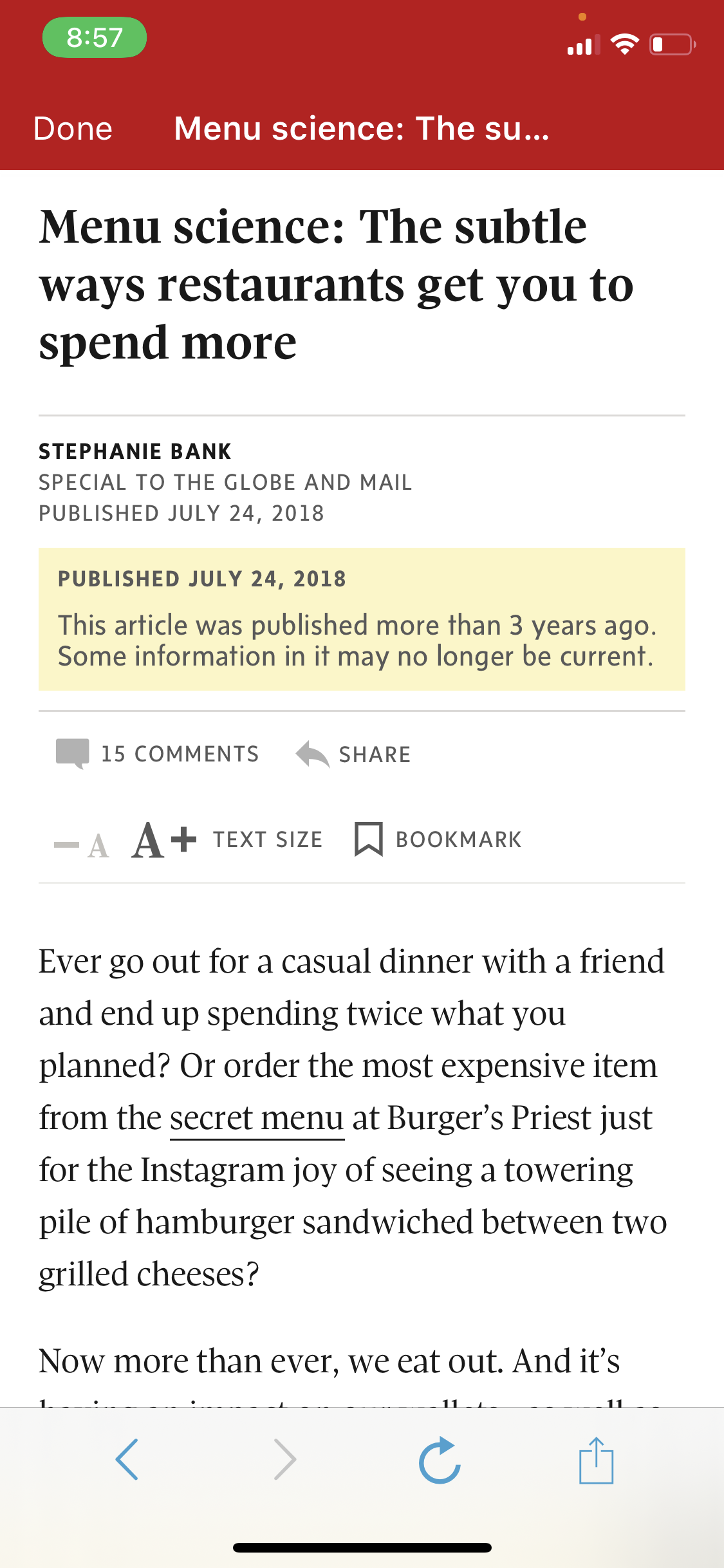This screenshot has height=1568, width=724.
Task: Tap the share reply-arrow icon
Action: pyautogui.click(x=313, y=754)
